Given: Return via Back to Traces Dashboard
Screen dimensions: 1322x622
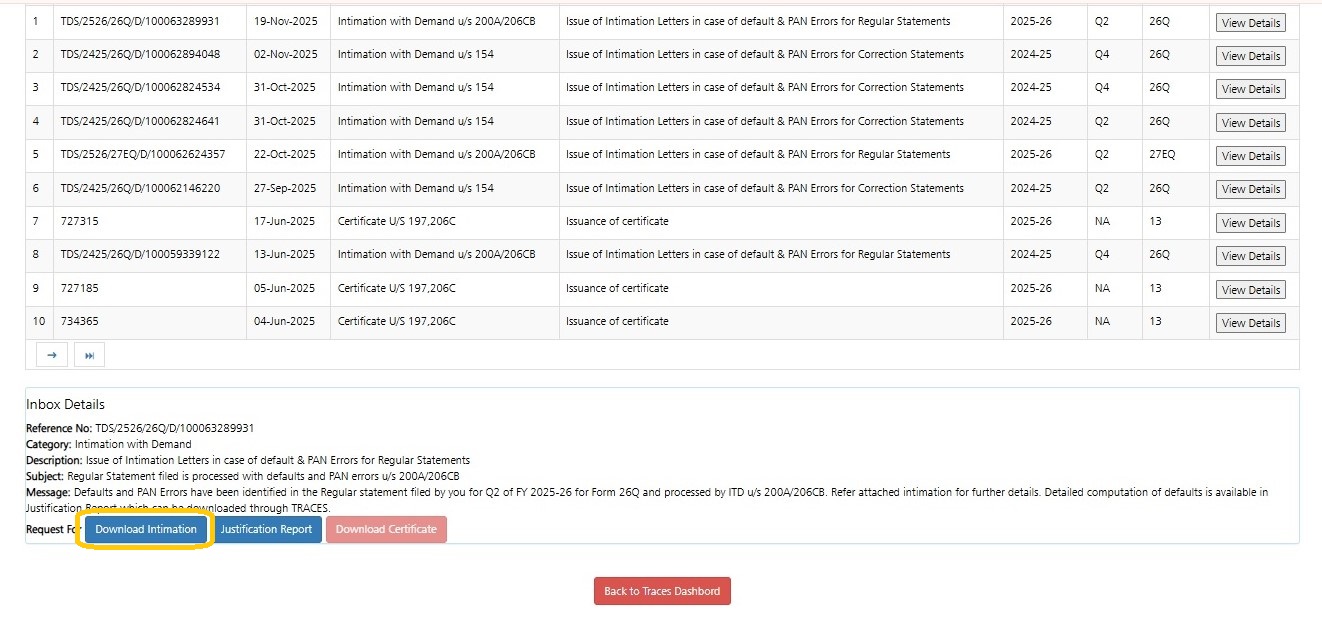Looking at the screenshot, I should click(662, 591).
